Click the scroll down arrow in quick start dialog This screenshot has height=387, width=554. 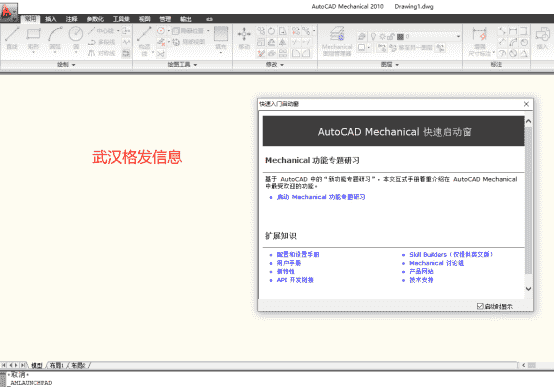[528, 289]
